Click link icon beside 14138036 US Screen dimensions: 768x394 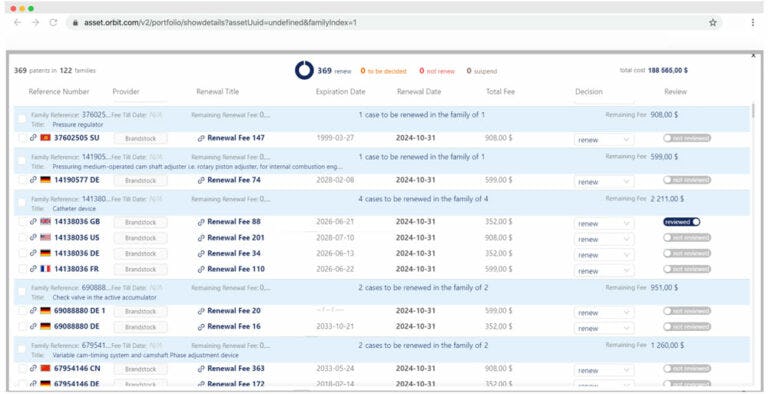33,237
